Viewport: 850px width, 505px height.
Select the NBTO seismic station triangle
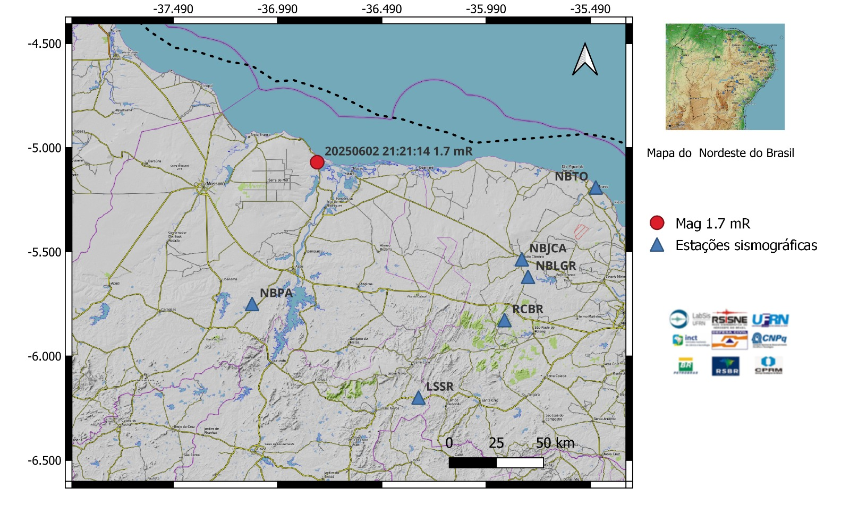click(595, 188)
